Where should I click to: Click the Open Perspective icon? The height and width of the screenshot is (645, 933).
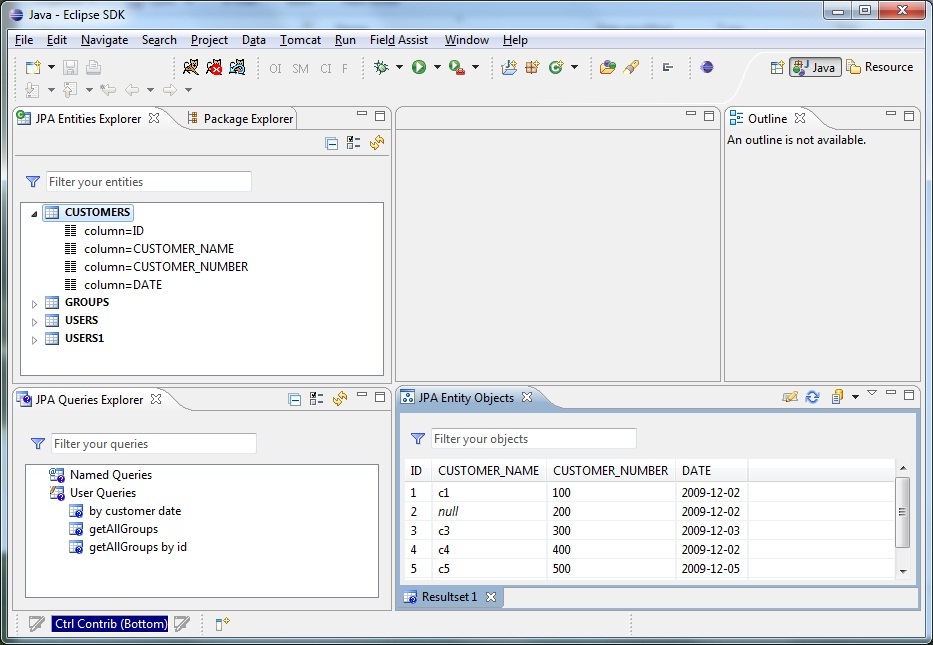pos(777,67)
